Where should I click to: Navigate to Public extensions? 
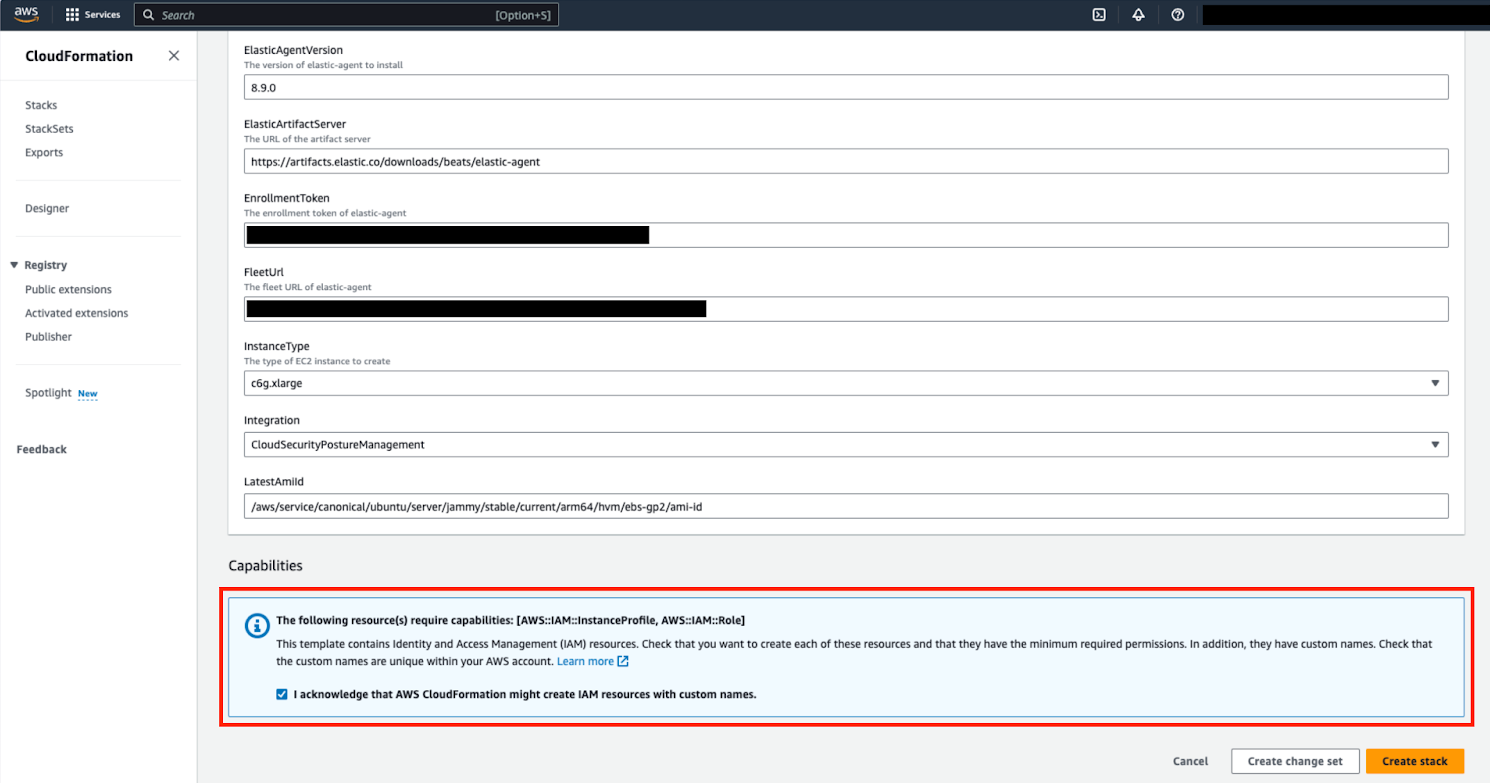click(x=68, y=289)
